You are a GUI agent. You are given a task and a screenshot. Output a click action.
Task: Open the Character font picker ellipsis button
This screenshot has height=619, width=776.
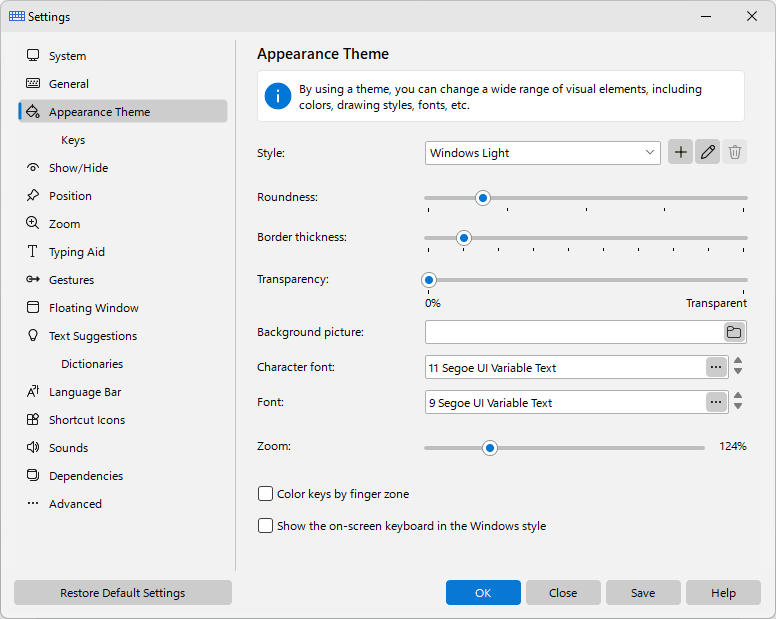(716, 367)
